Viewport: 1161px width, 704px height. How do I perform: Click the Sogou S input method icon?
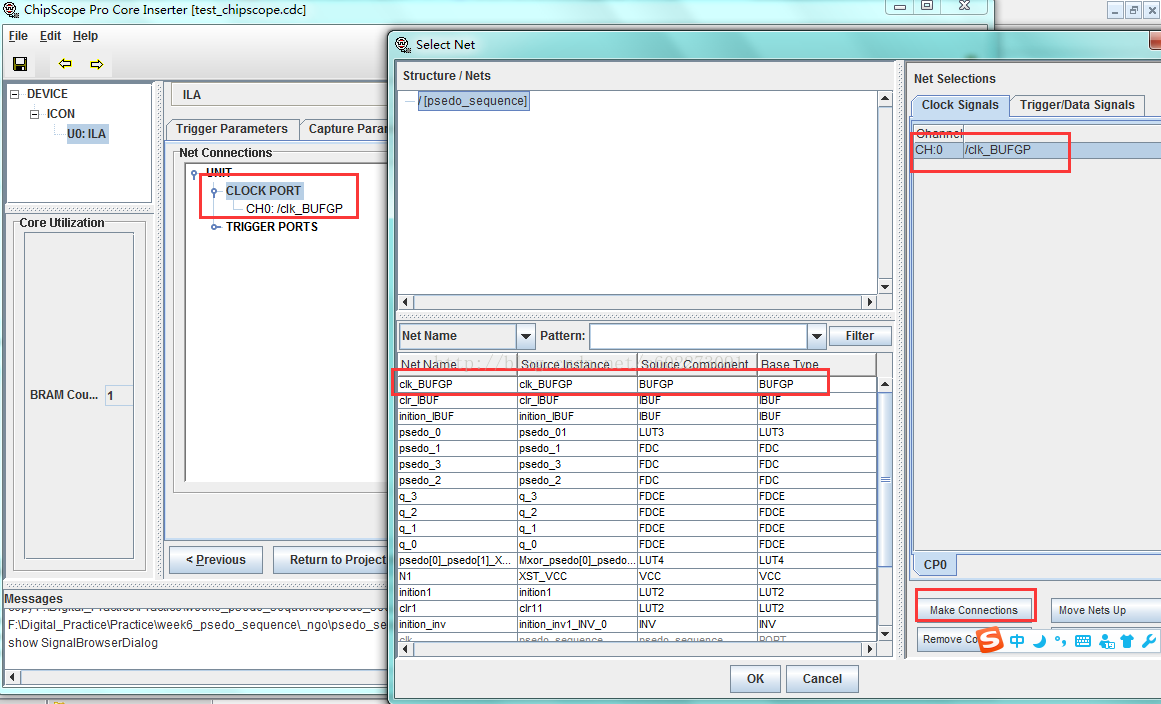tap(991, 640)
